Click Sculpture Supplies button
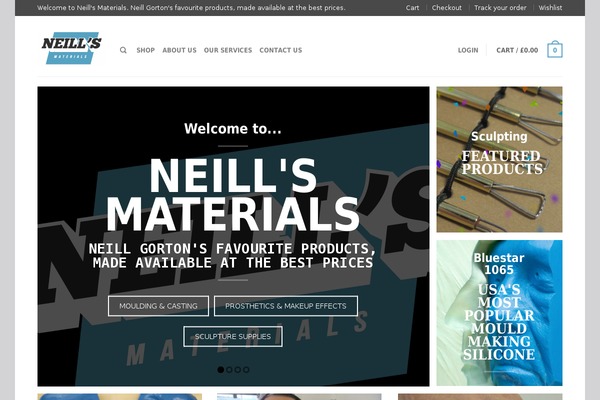The width and height of the screenshot is (600, 400). coord(233,336)
